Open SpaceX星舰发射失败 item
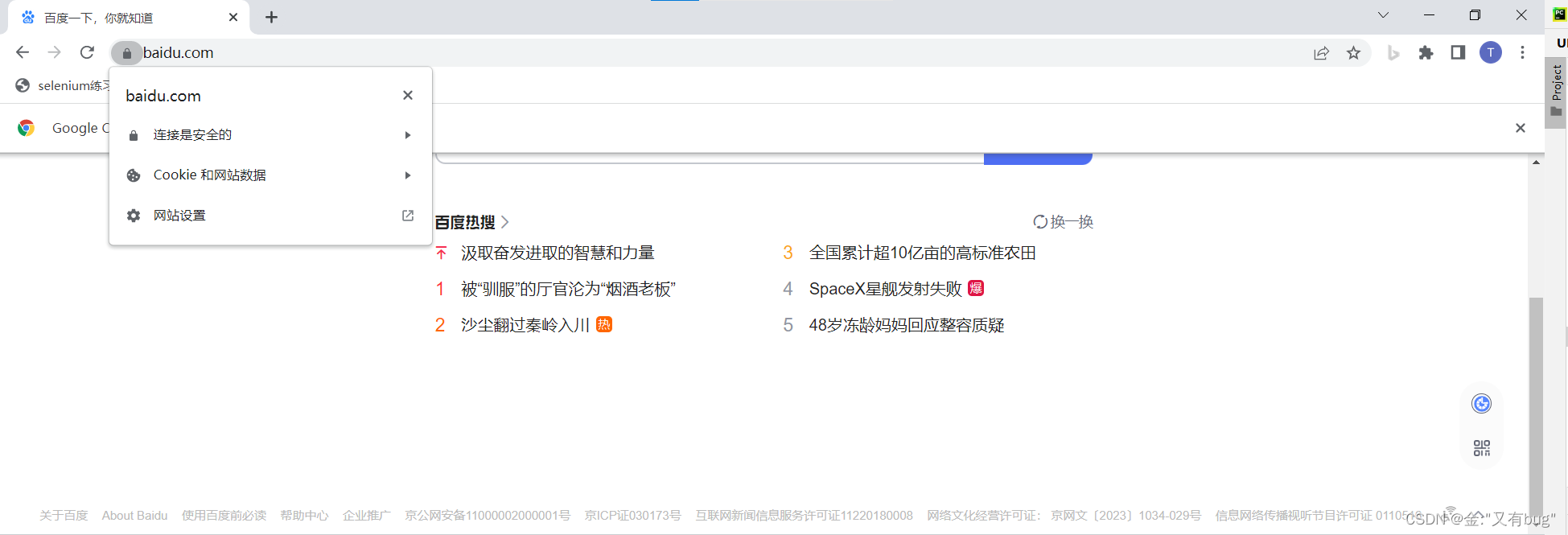 pos(885,290)
